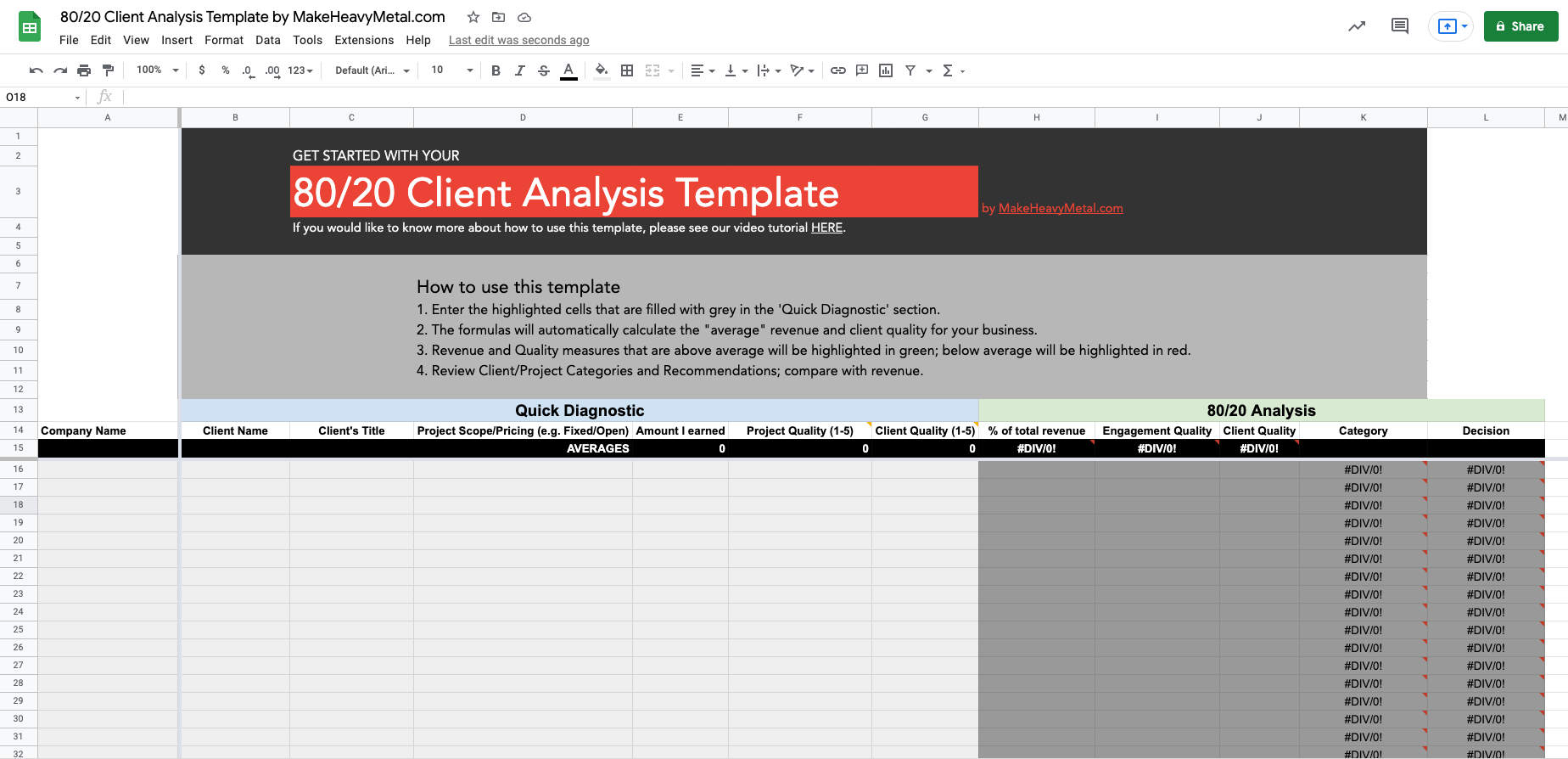1568x759 pixels.
Task: Open the Extensions menu
Action: point(364,40)
